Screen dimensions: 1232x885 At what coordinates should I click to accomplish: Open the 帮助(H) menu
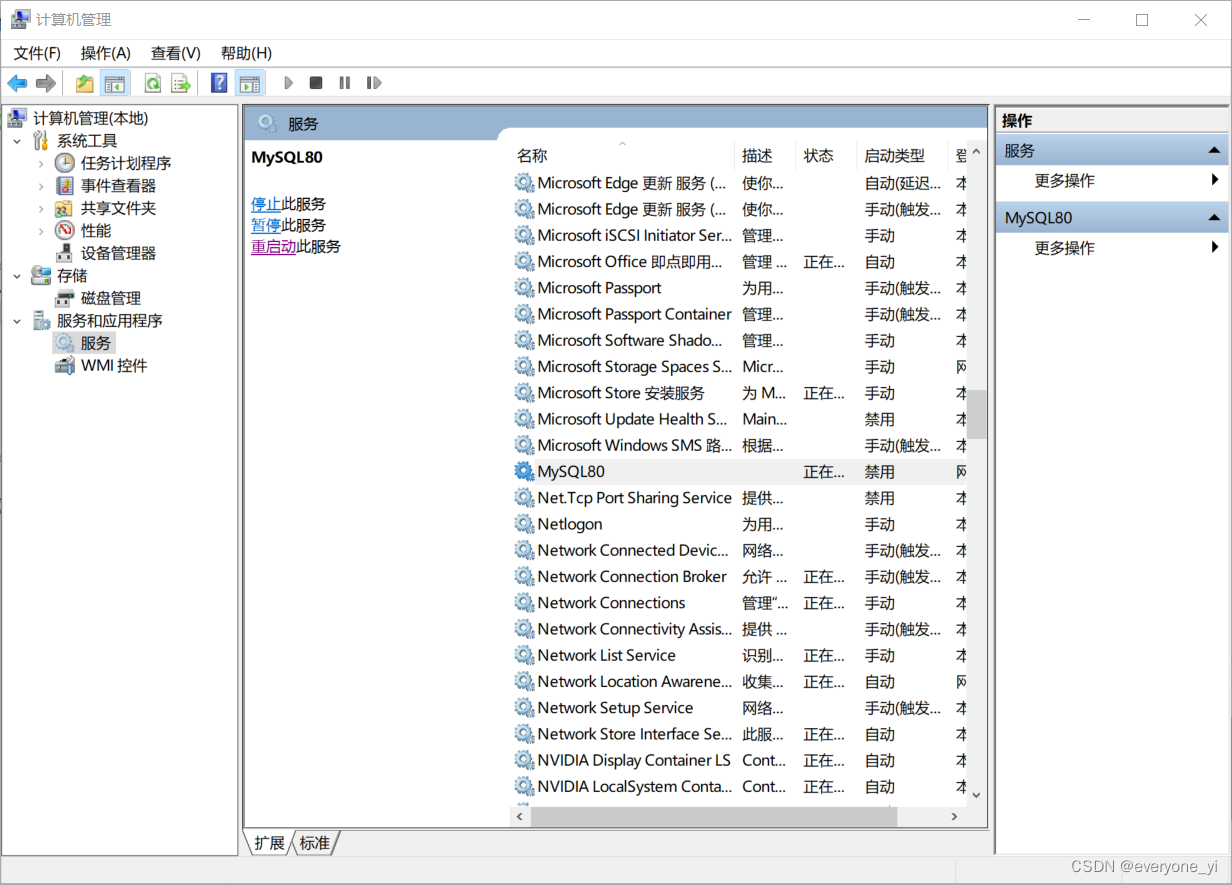(x=246, y=53)
